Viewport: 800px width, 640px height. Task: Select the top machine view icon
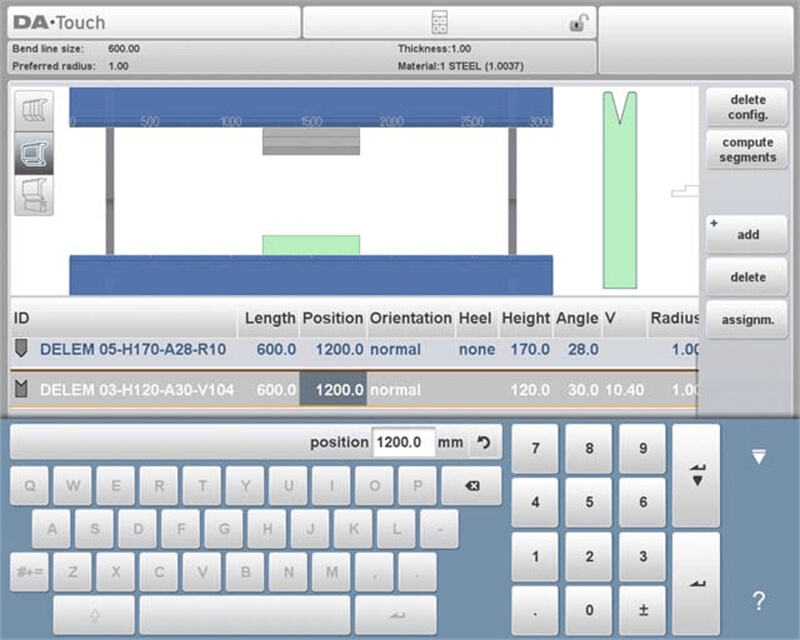[x=33, y=109]
